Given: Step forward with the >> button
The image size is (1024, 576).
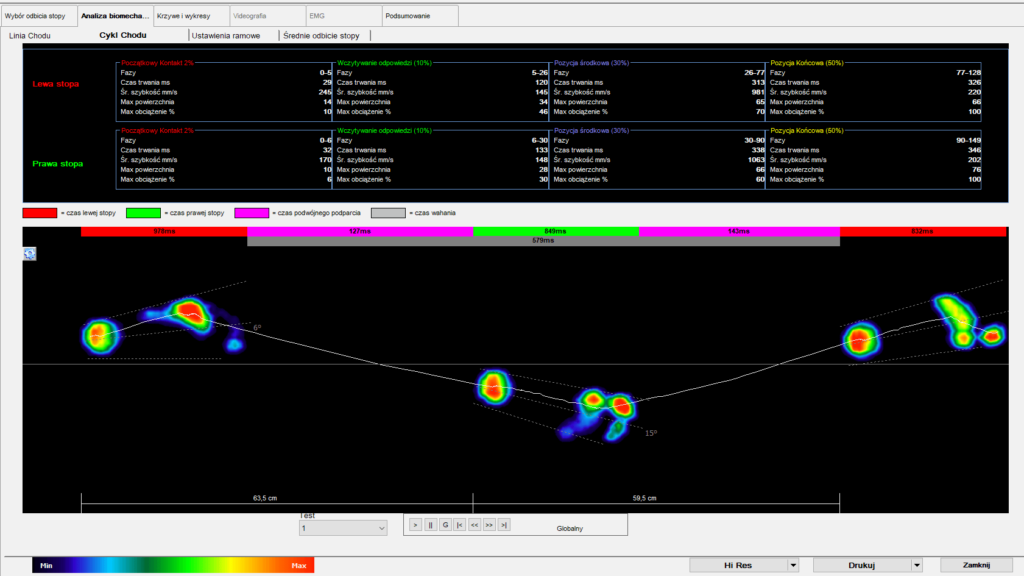Looking at the screenshot, I should point(489,524).
